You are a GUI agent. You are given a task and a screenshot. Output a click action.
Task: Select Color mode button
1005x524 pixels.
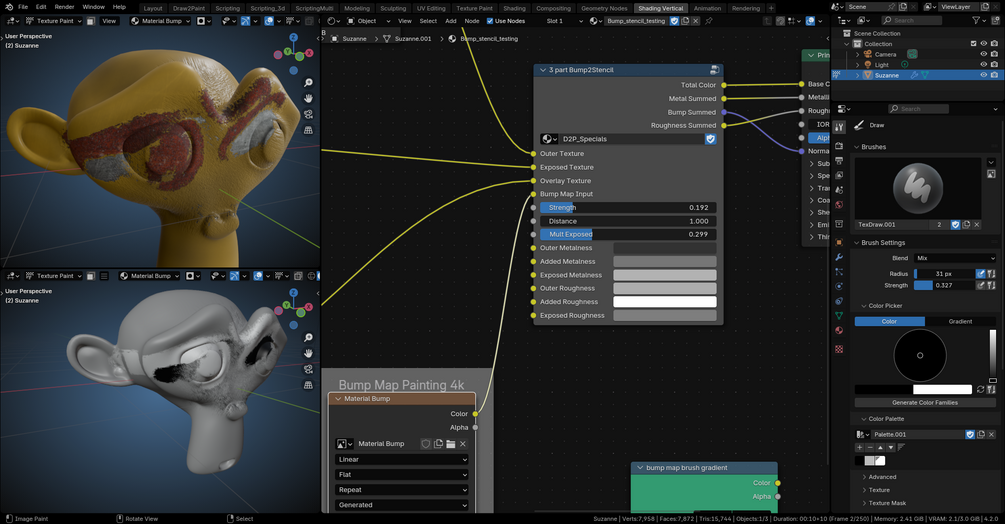tap(890, 322)
